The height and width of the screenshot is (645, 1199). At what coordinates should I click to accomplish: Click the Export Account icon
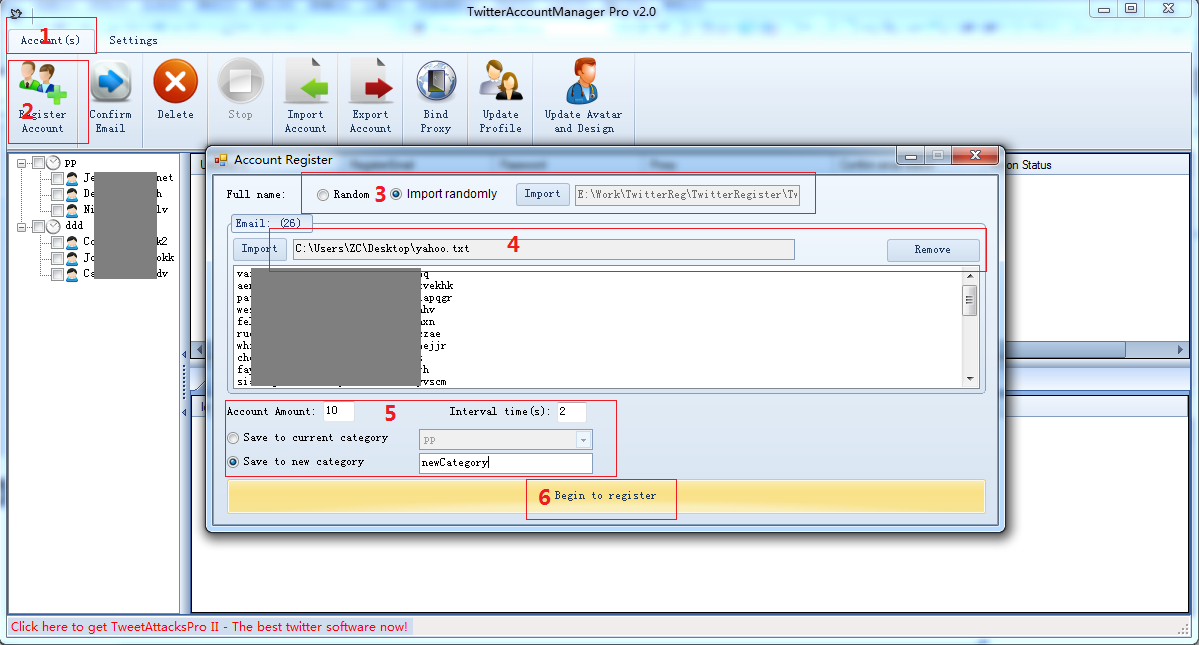coord(371,81)
